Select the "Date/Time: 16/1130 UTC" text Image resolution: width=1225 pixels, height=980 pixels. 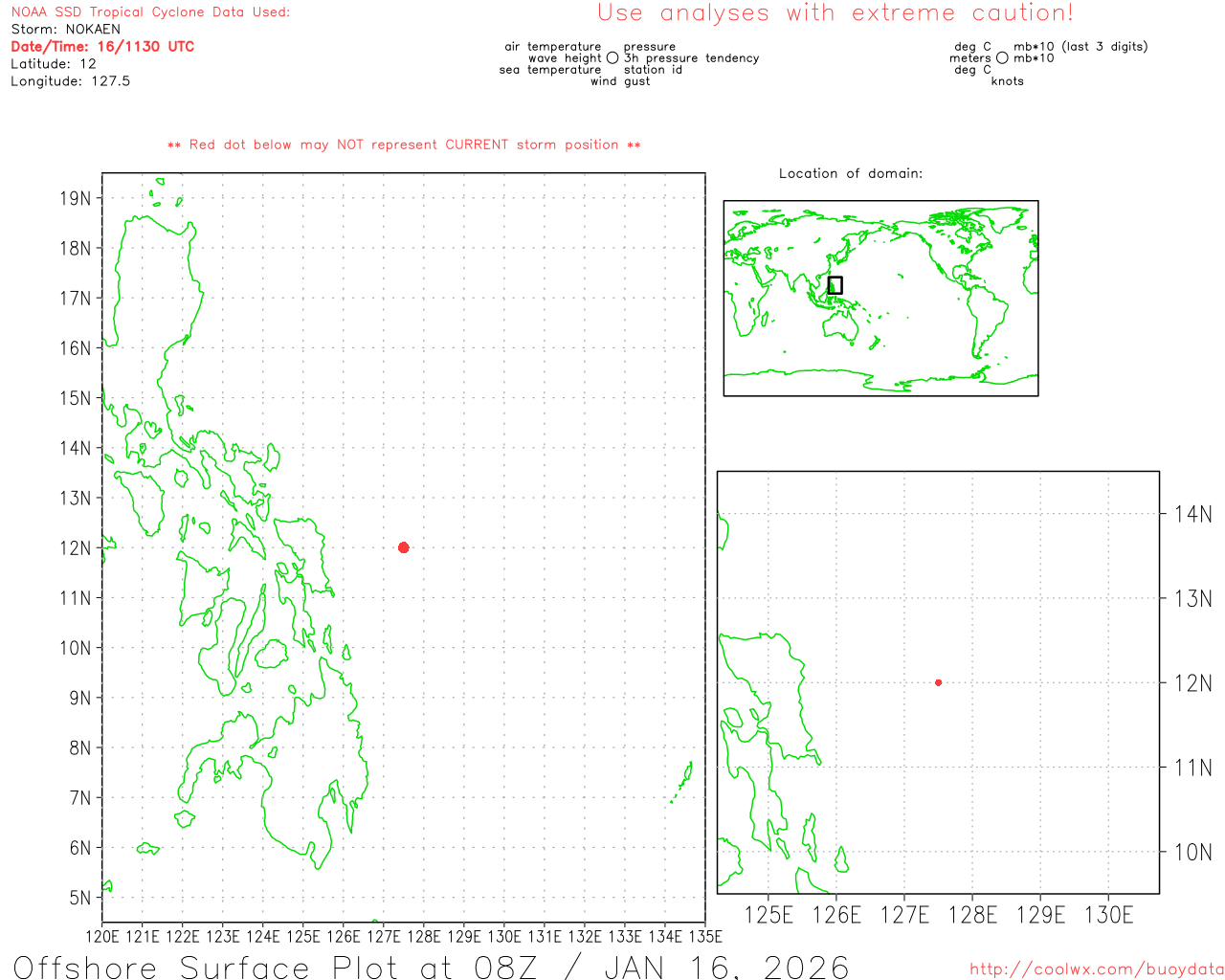[102, 46]
